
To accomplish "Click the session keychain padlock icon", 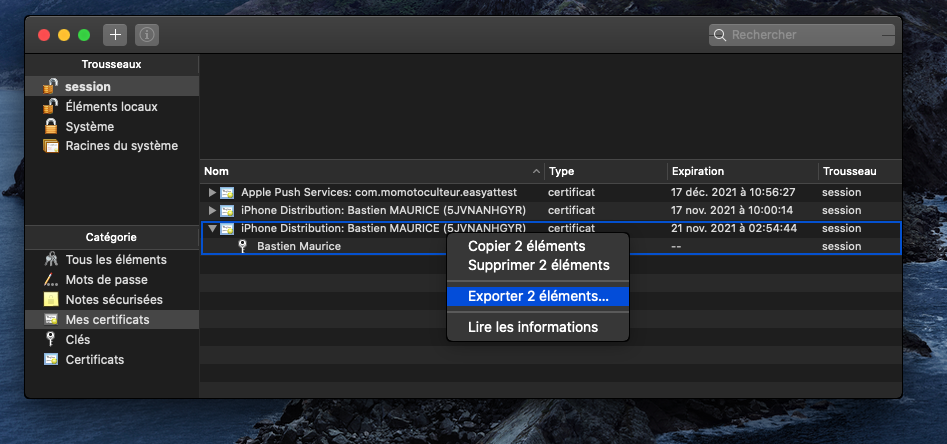I will 51,86.
